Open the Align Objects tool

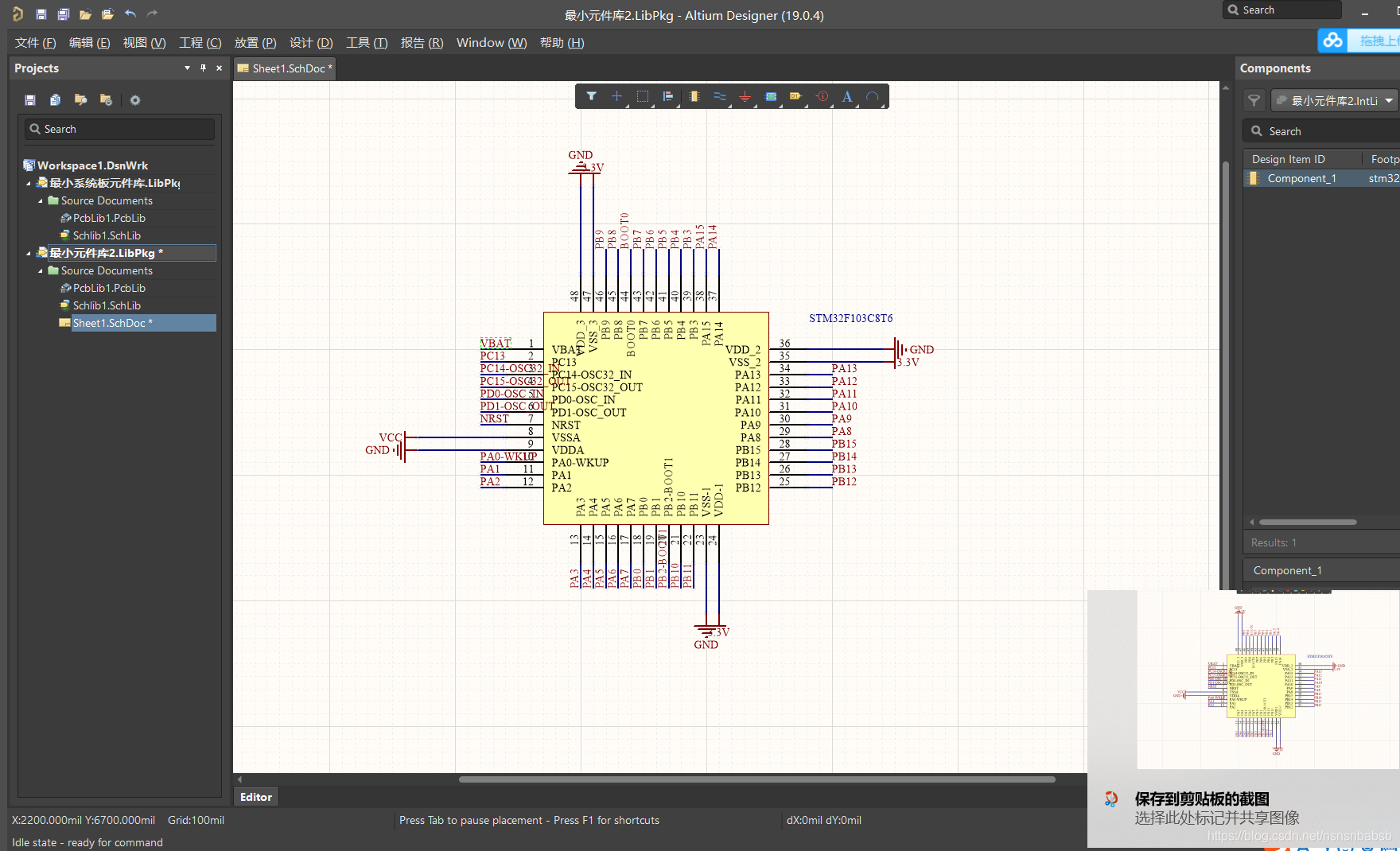pos(668,96)
